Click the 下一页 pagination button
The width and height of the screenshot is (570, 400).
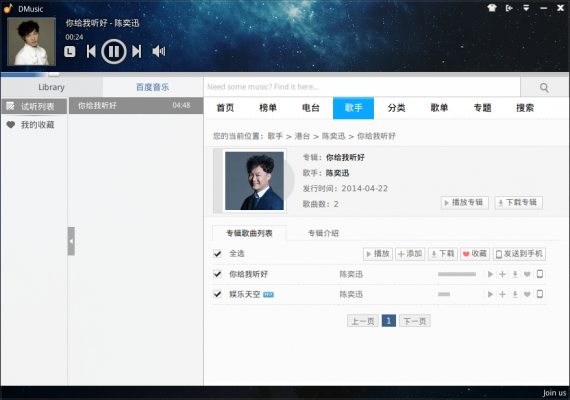click(x=415, y=321)
